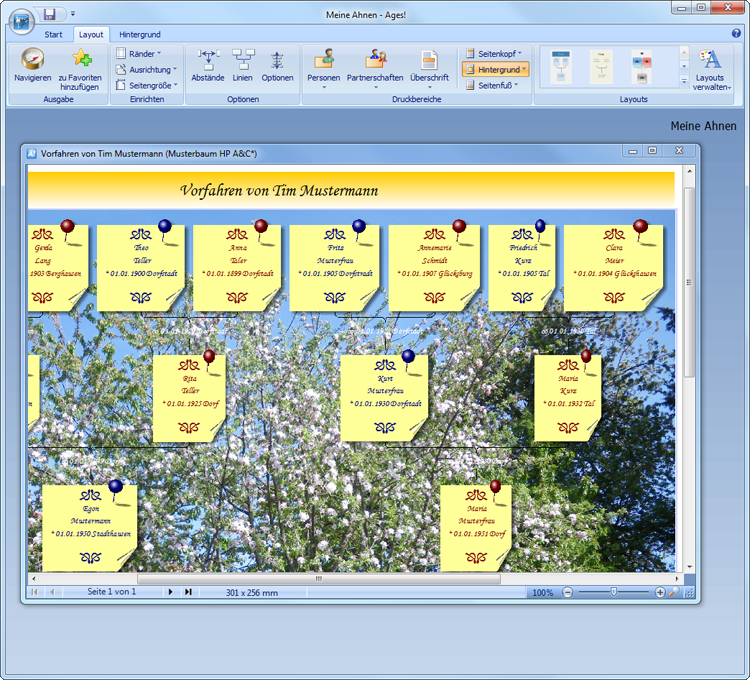
Task: Toggle the Seitenfuß option
Action: pyautogui.click(x=491, y=85)
